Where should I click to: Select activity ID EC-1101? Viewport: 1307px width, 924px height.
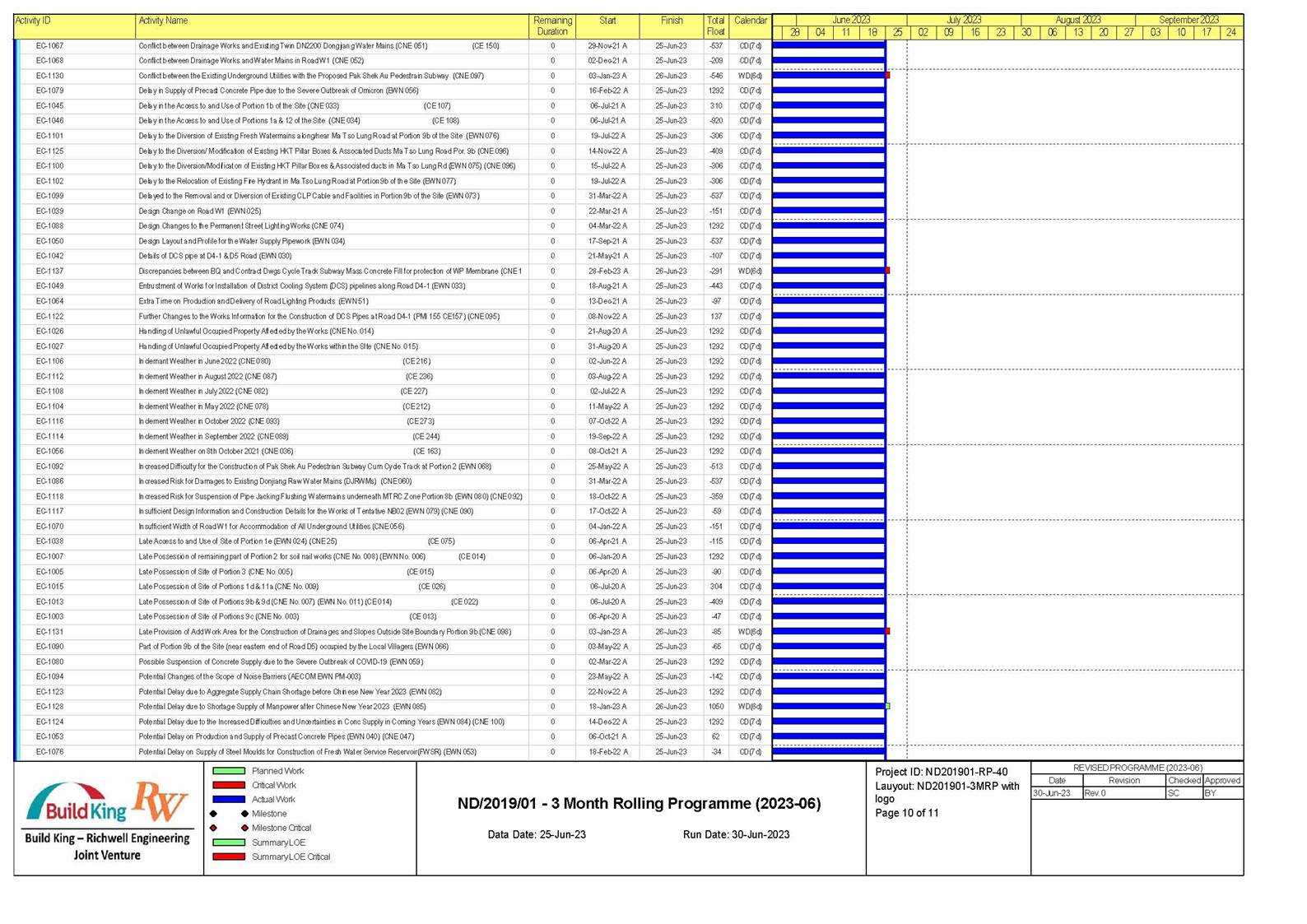pos(49,136)
